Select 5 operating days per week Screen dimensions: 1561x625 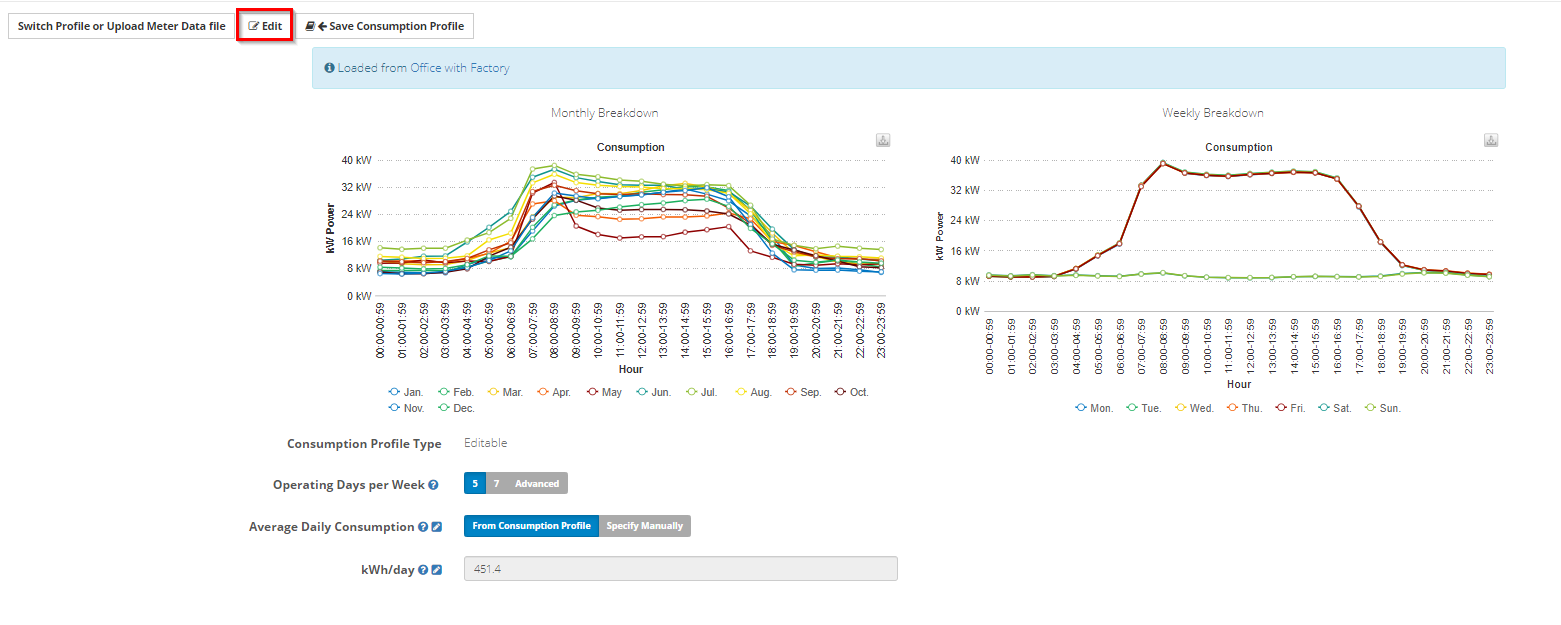475,483
